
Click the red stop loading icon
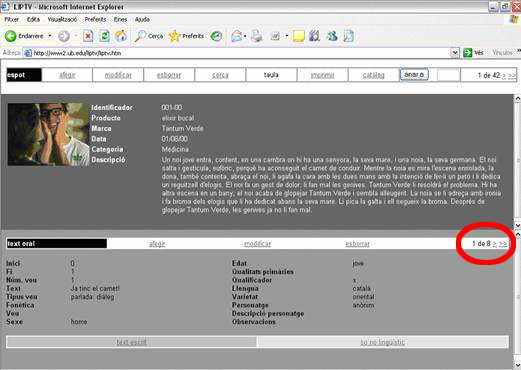88,36
